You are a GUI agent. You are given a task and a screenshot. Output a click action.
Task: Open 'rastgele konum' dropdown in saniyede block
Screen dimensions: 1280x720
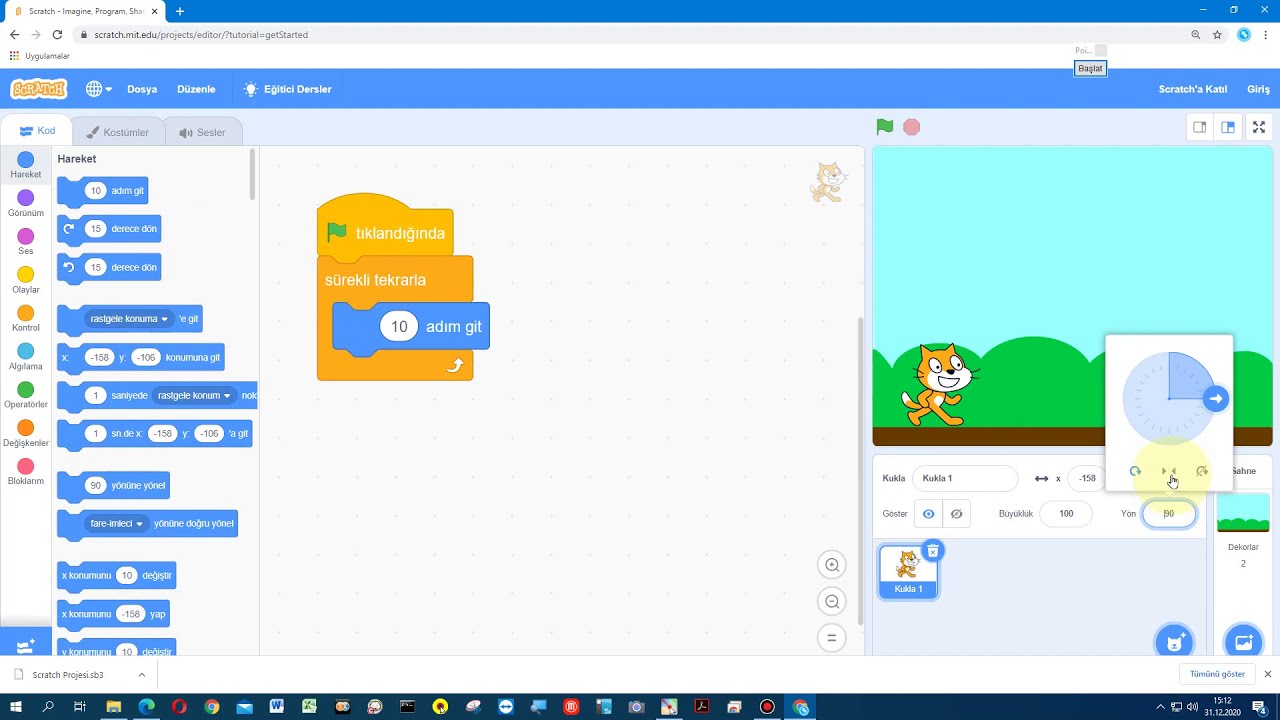coord(194,395)
